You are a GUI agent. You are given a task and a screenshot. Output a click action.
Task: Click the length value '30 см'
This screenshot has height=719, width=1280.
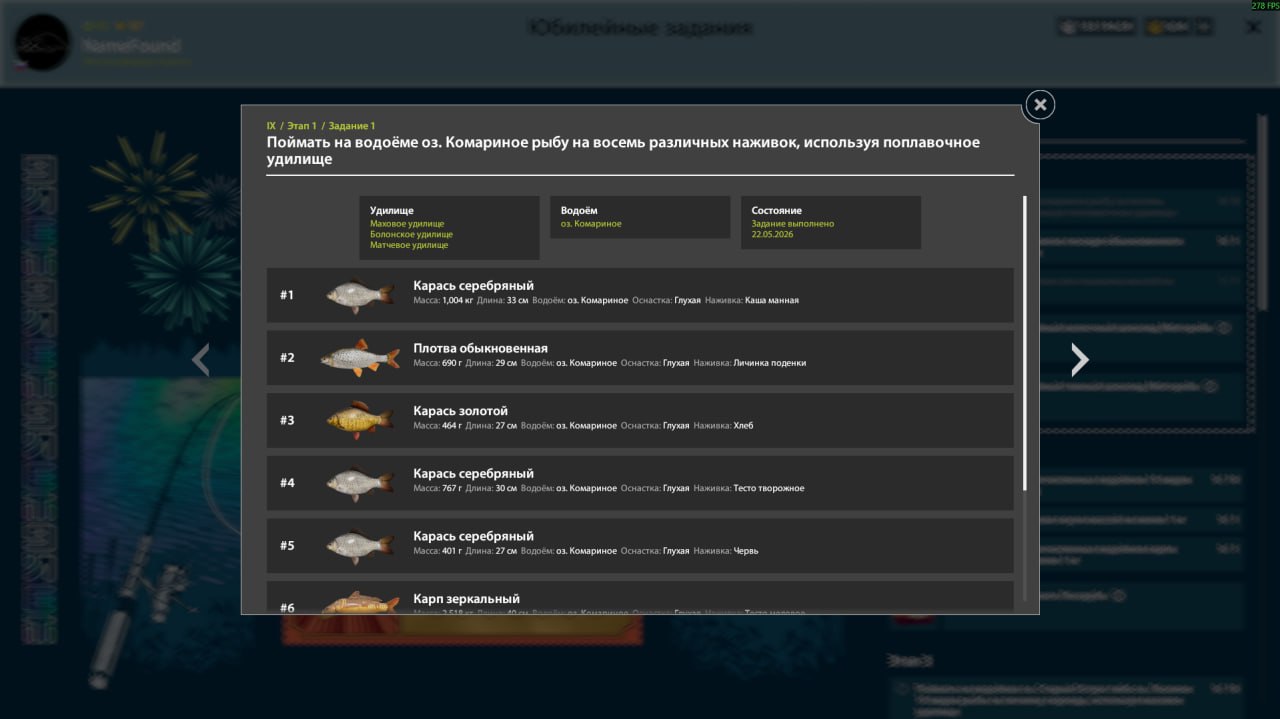(x=506, y=488)
